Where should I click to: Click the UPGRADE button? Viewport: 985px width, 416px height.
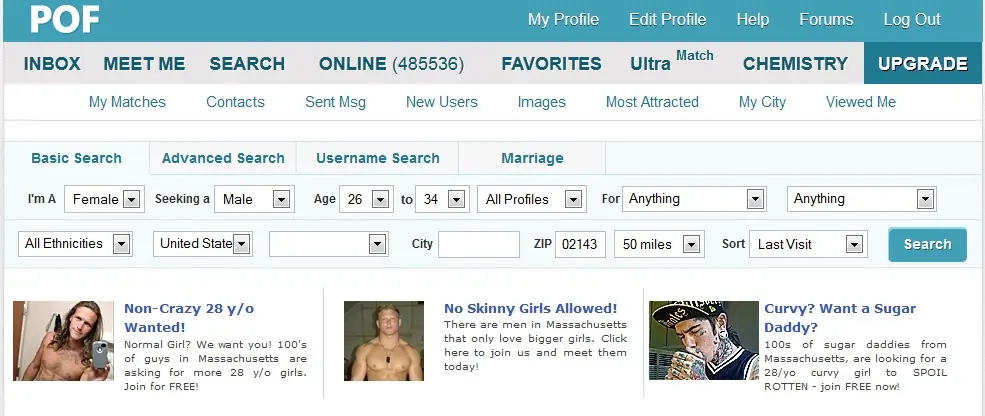[922, 63]
